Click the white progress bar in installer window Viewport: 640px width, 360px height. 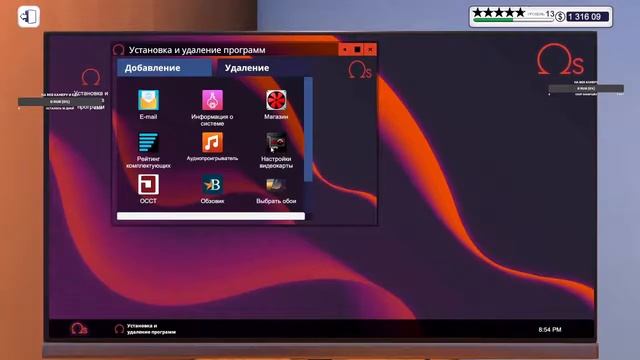coord(211,216)
